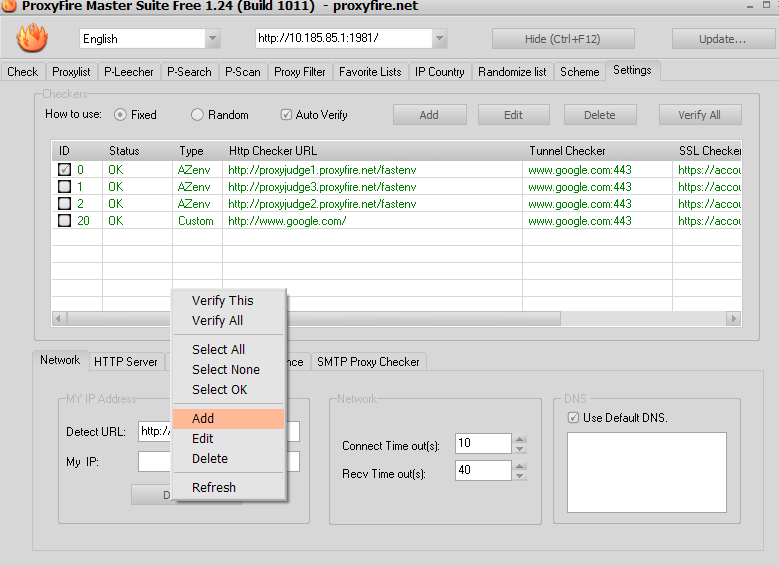Choose Add in the context menu
779x566 pixels.
[229, 418]
